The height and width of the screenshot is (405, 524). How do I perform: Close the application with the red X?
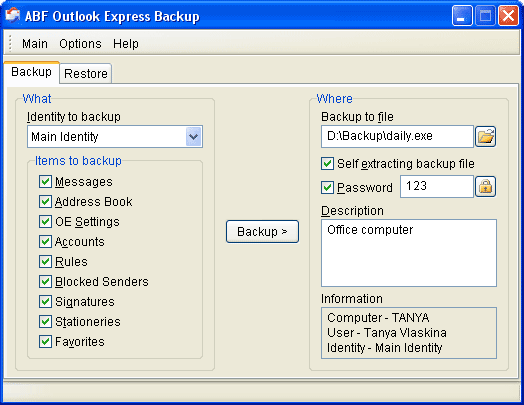coord(508,15)
